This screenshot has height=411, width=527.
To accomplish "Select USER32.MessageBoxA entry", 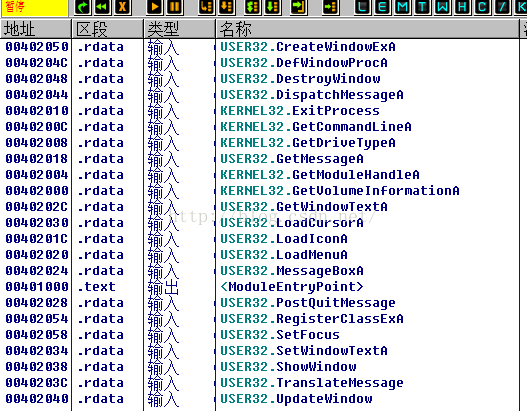I will [292, 271].
